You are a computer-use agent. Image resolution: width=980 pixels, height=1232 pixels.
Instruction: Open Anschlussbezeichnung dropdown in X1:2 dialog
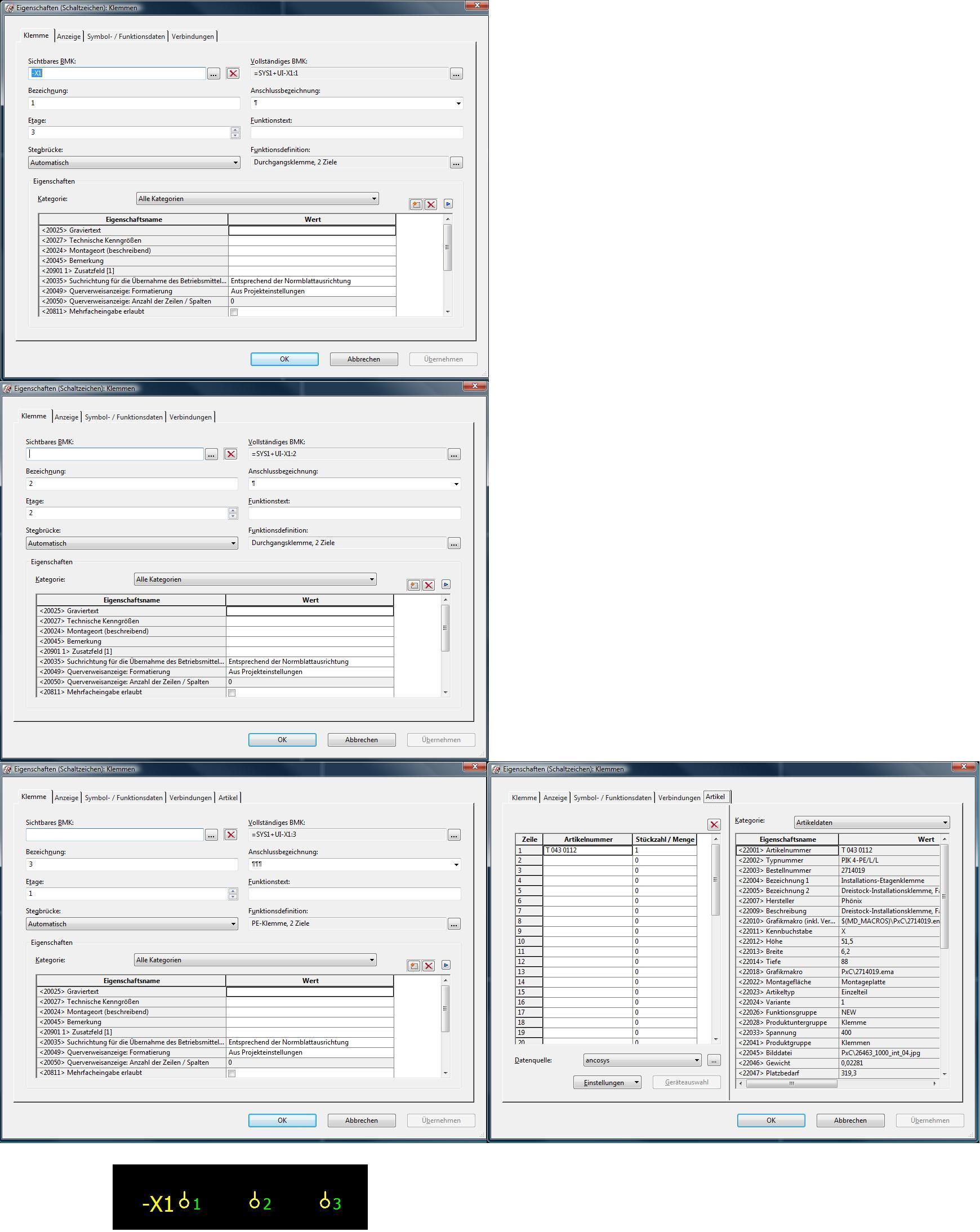456,484
